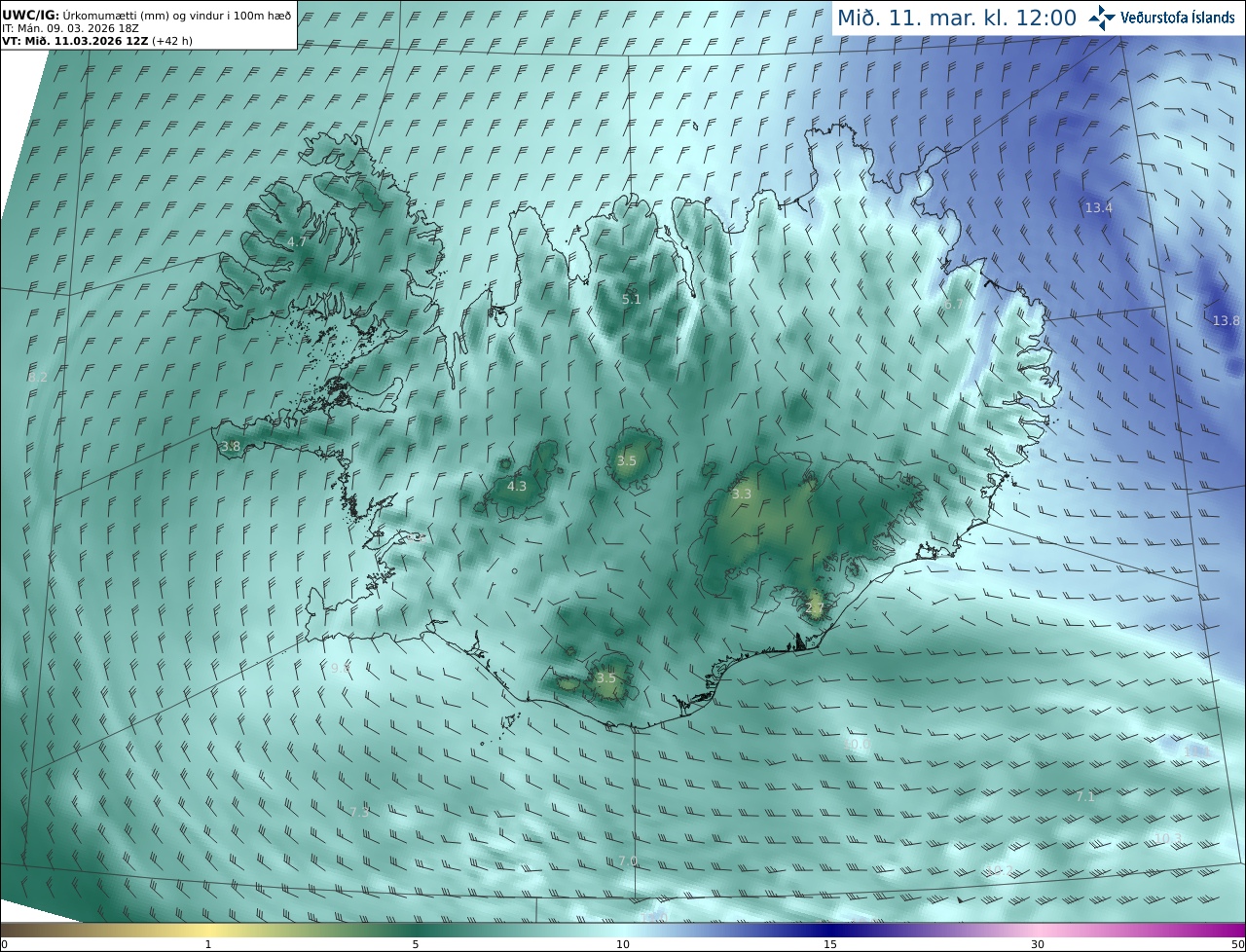Click the 3.5 value by the south coast

[605, 677]
